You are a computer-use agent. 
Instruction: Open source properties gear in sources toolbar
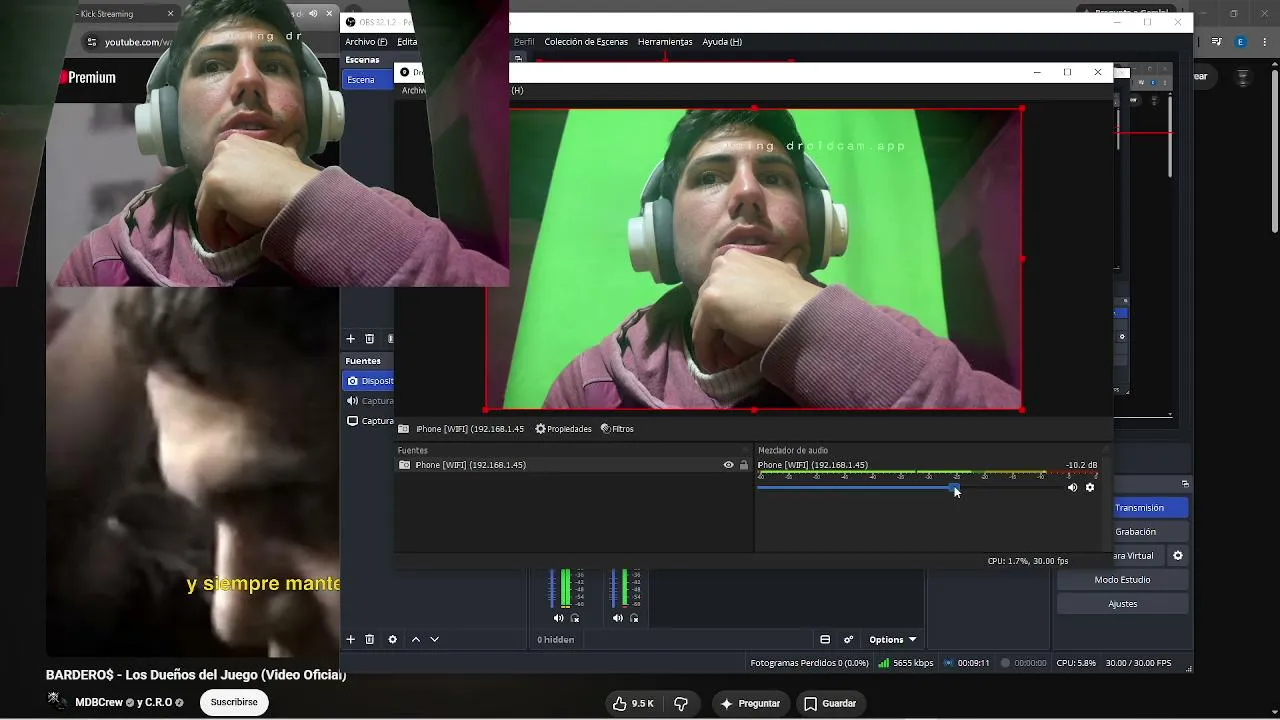pyautogui.click(x=392, y=639)
